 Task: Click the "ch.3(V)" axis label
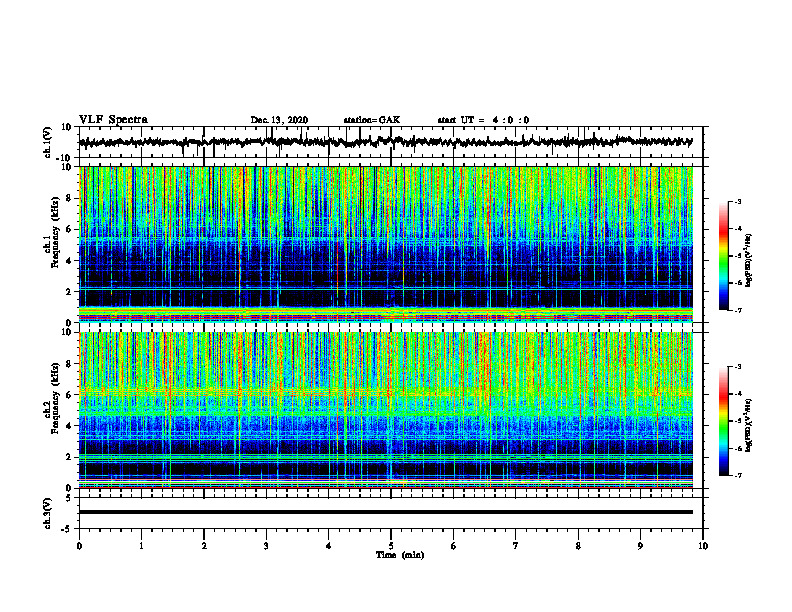click(x=48, y=513)
